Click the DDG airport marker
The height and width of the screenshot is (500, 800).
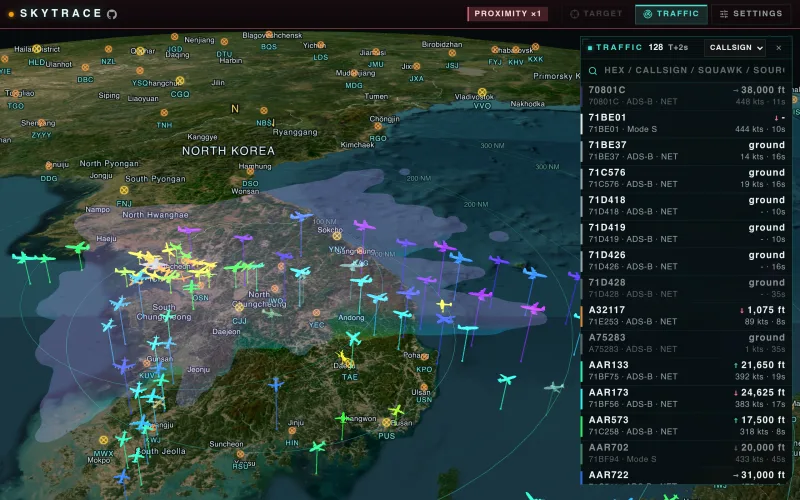(49, 166)
